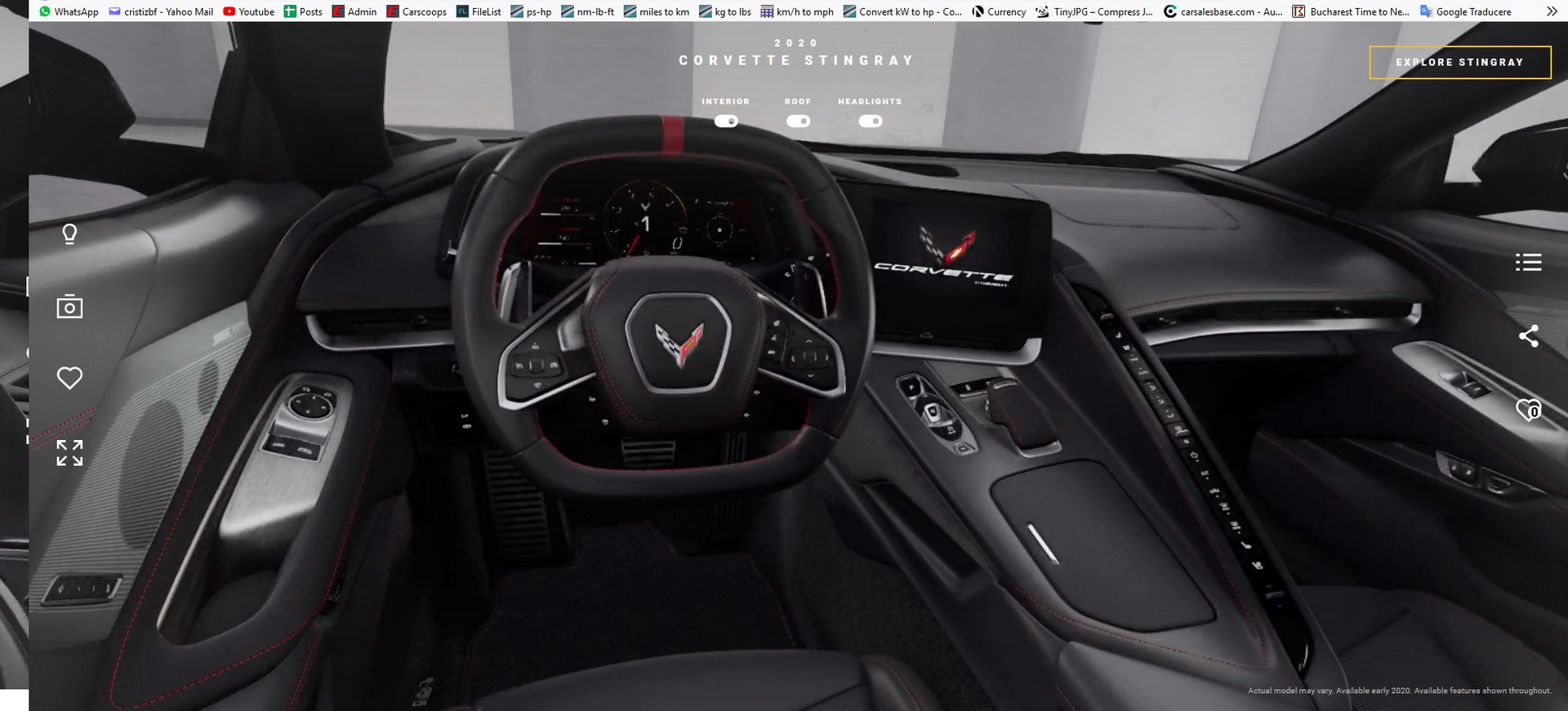
Task: Open the WhatsApp bookmark
Action: [x=69, y=11]
